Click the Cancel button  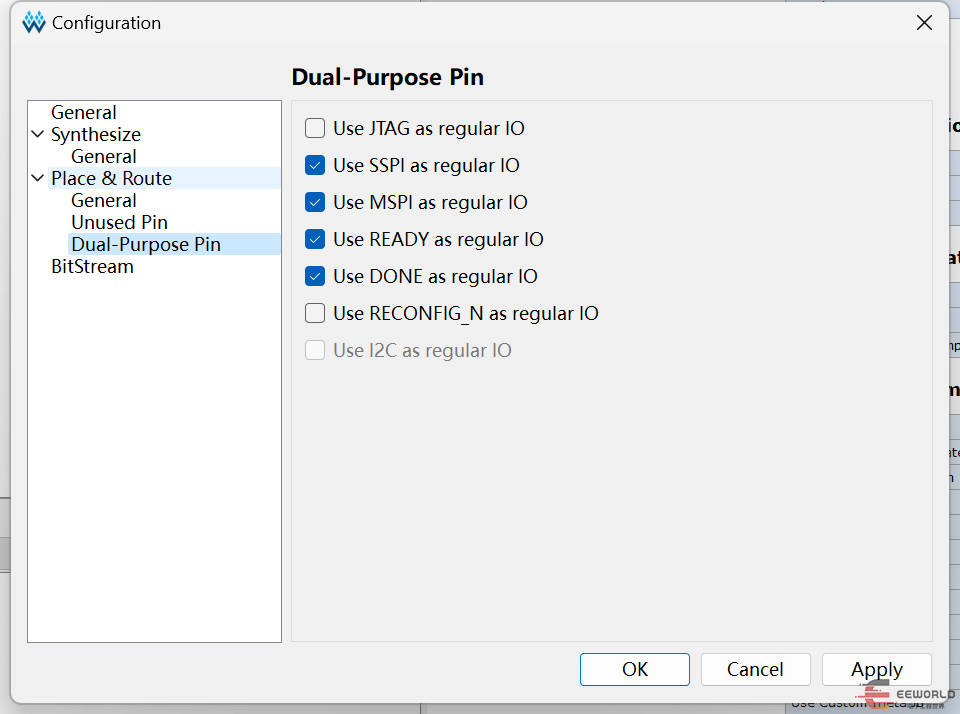pyautogui.click(x=756, y=669)
